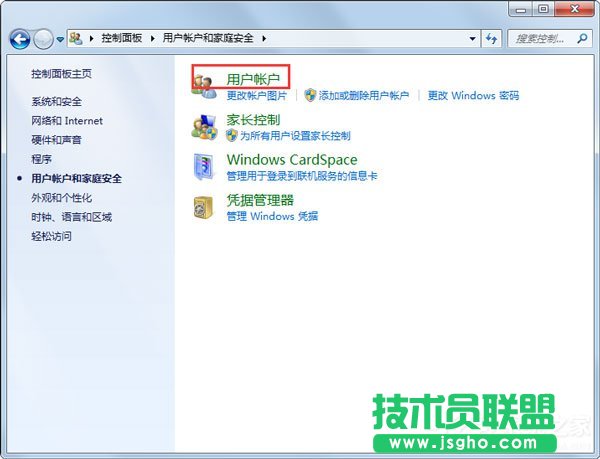Close the Control Panel window
Screen dimensions: 600x459
(574, 9)
